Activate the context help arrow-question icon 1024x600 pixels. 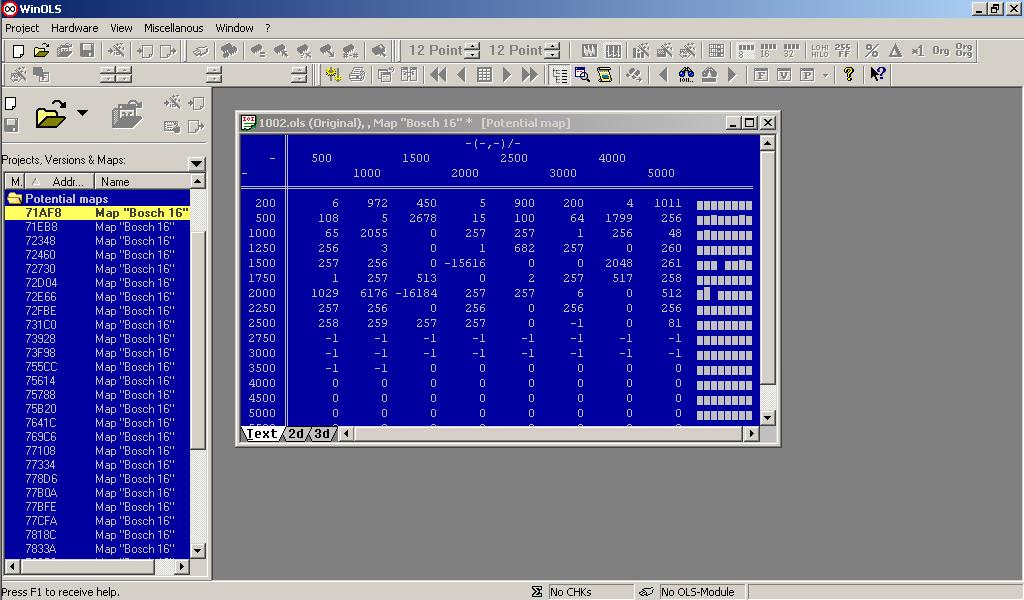878,74
